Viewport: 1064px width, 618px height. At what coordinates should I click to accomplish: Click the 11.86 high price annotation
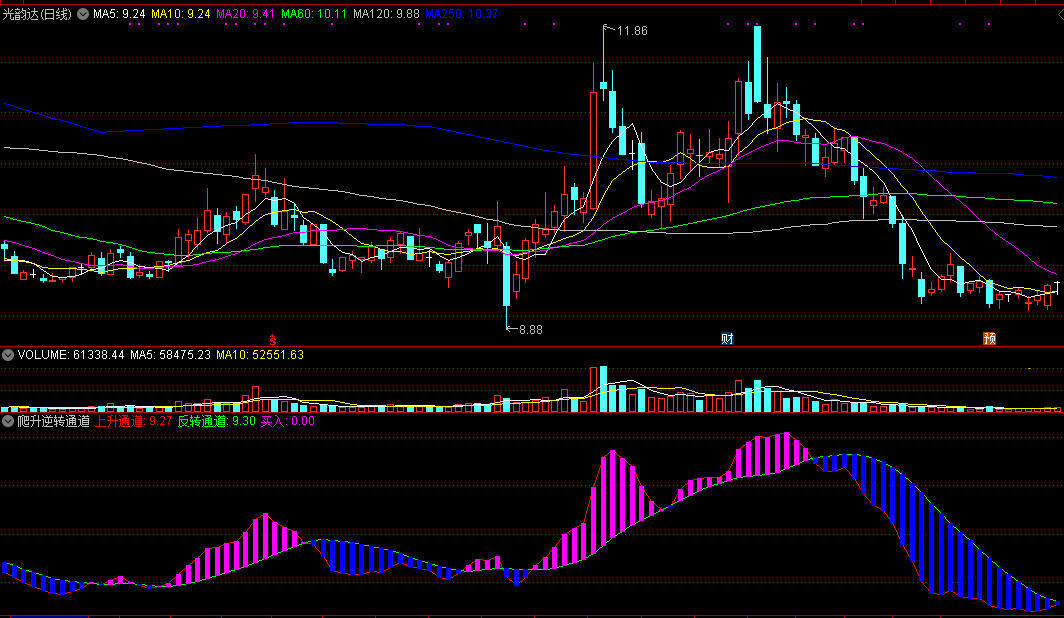point(632,31)
